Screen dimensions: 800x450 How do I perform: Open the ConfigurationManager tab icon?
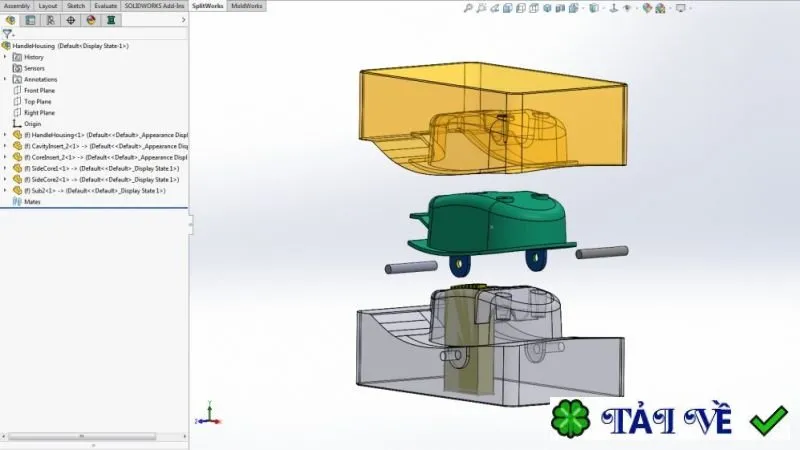(51, 20)
